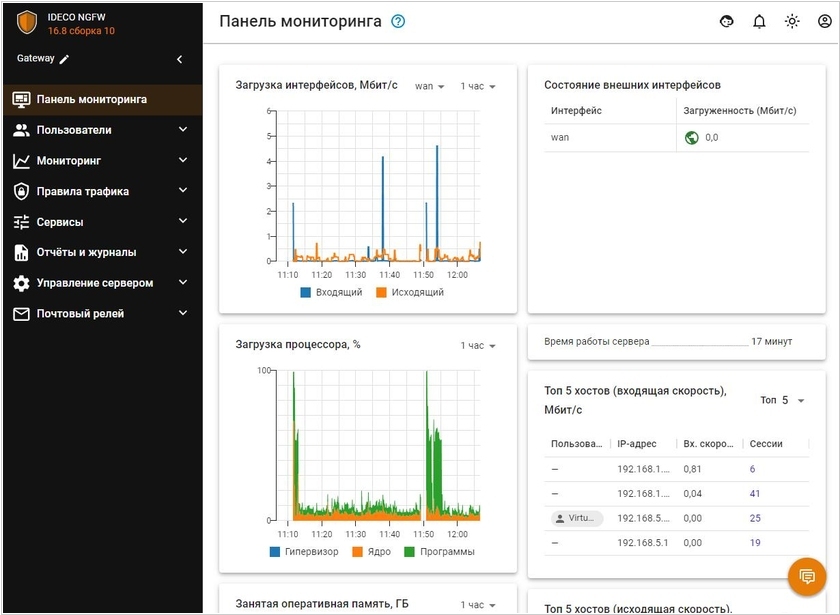Toggle the Ядро series in CPU legend

(x=371, y=552)
